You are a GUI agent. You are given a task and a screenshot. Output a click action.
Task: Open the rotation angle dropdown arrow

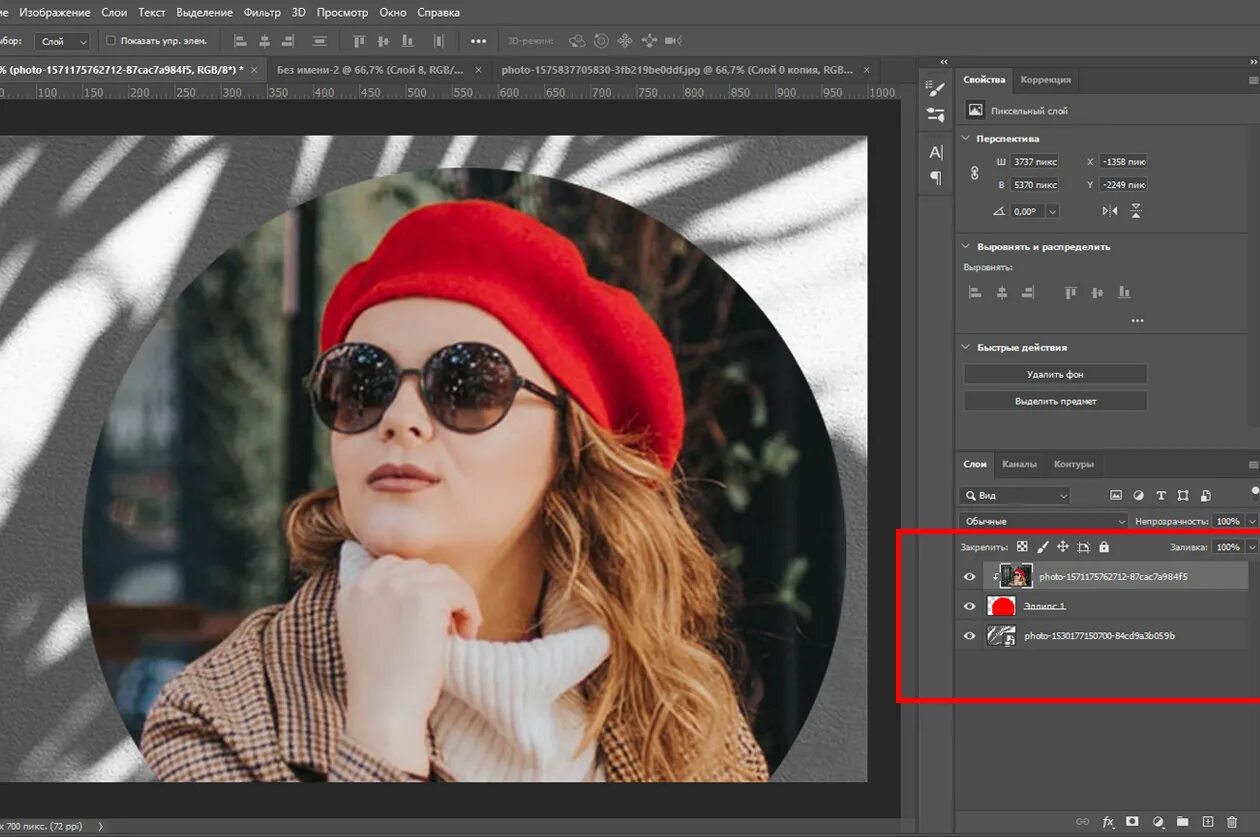pos(1051,211)
